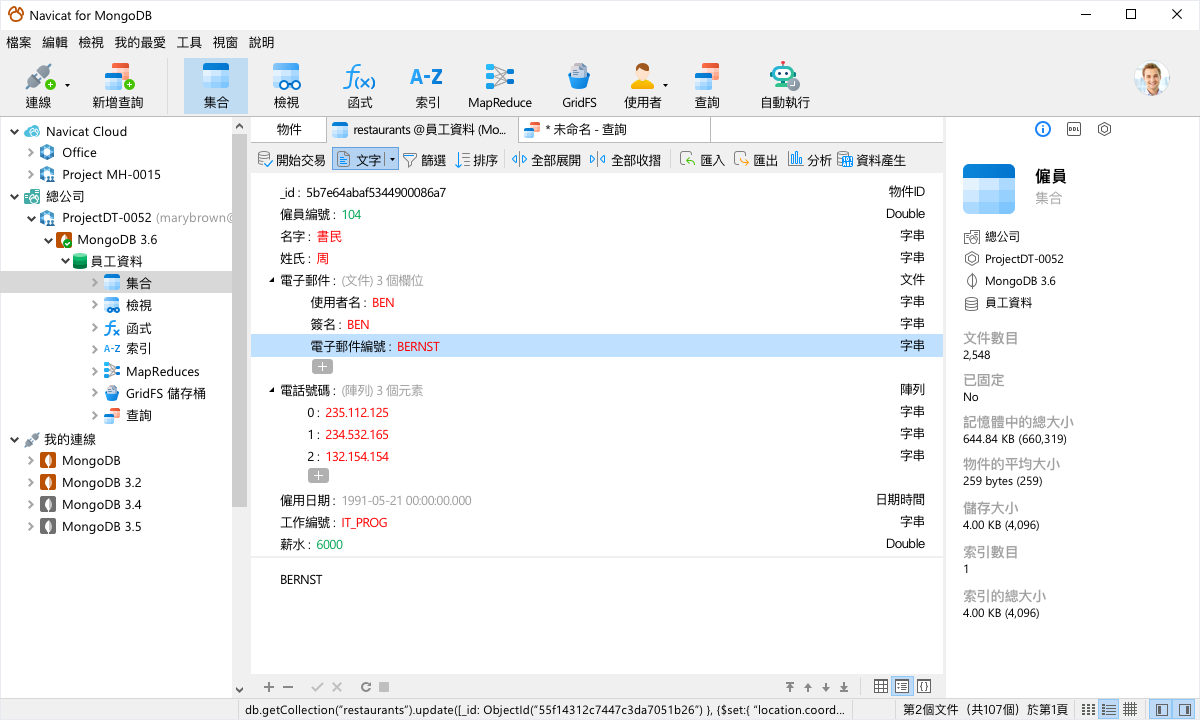Toggle left pane layout button in status bar
The height and width of the screenshot is (720, 1200).
[x=1162, y=709]
